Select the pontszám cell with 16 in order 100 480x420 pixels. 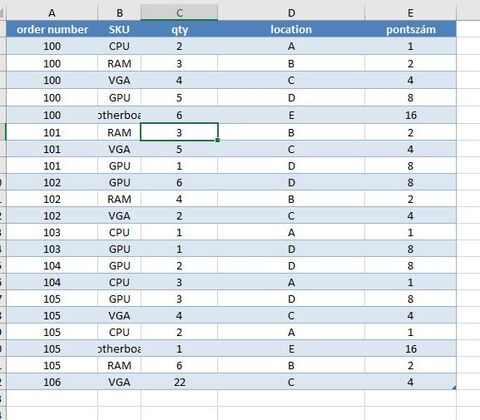[x=410, y=115]
